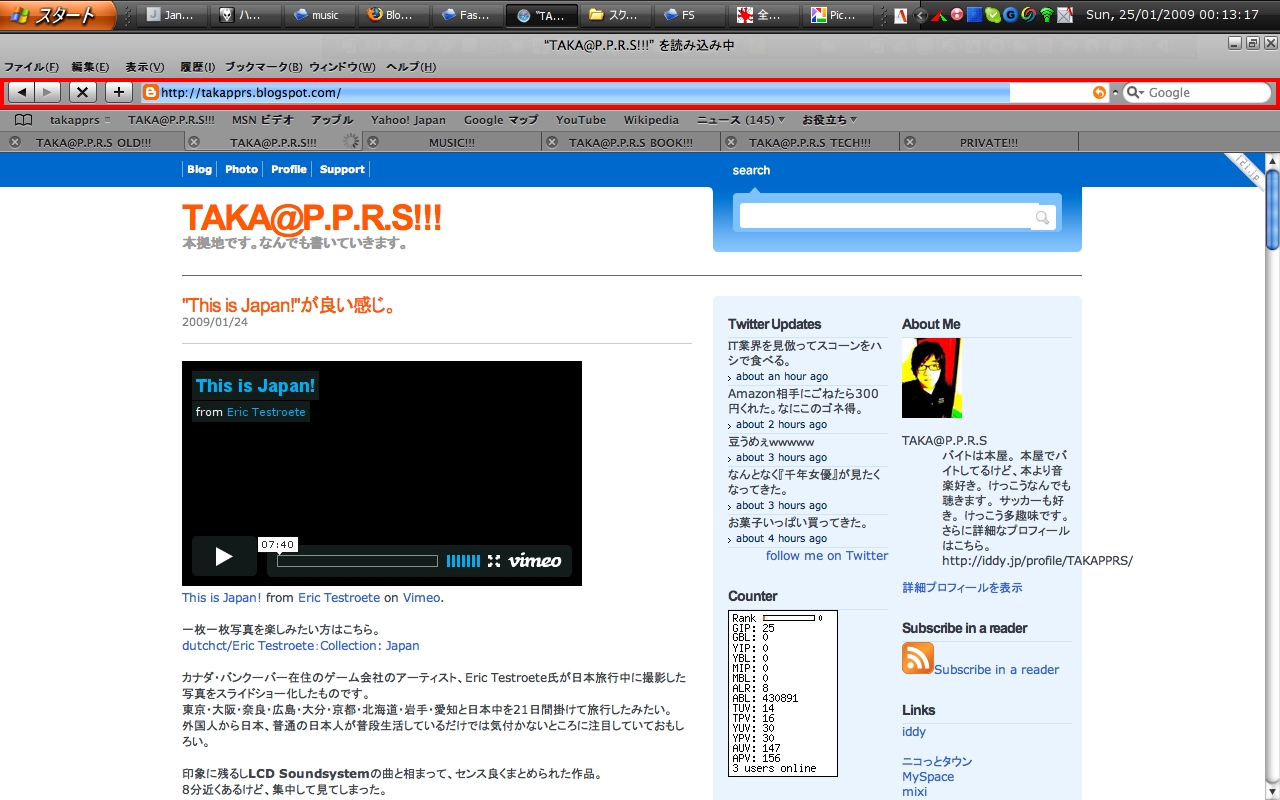Viewport: 1280px width, 800px height.
Task: Stop page loading with the X button
Action: 83,92
